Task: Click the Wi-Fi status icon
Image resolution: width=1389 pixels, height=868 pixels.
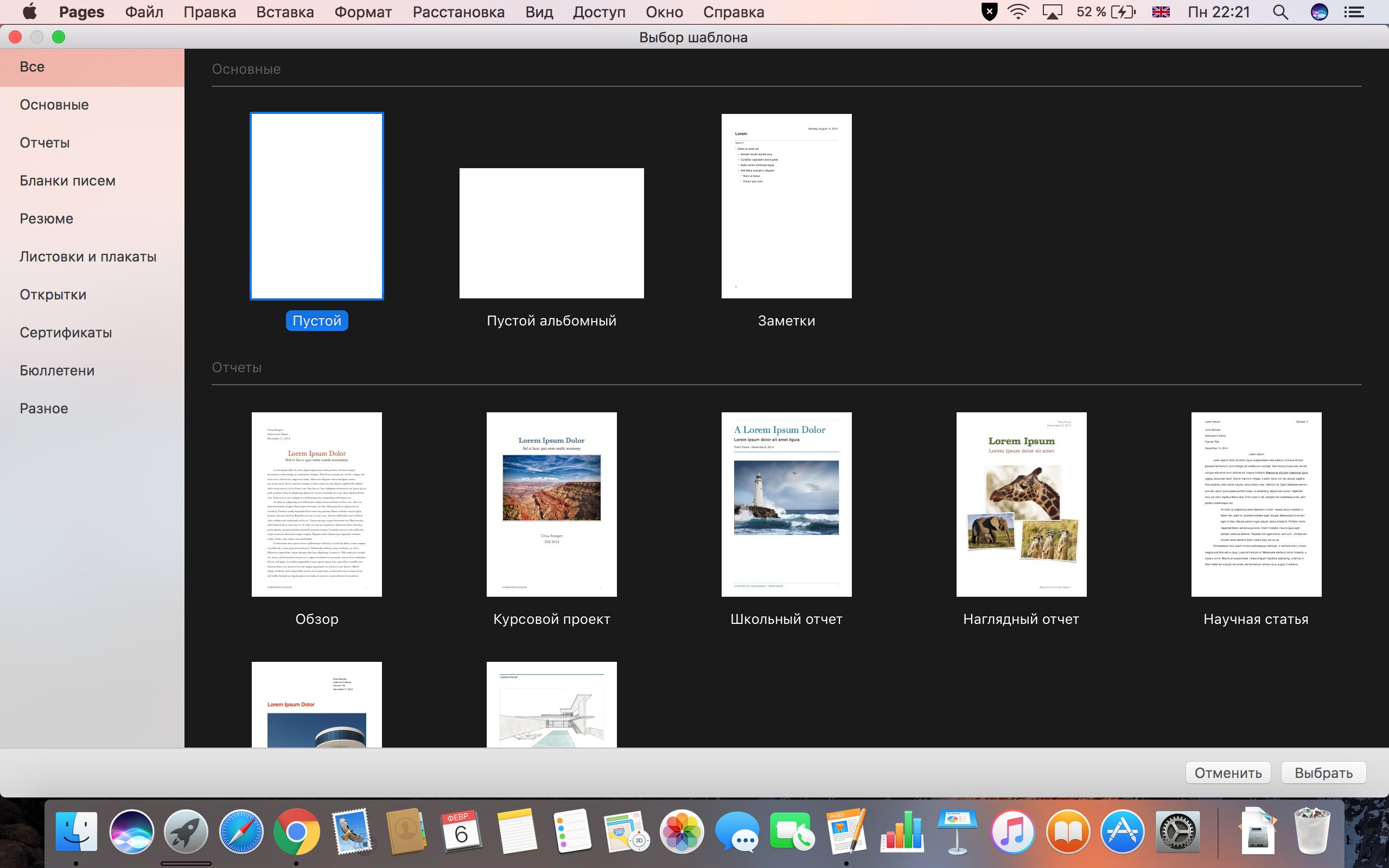Action: [1018, 12]
